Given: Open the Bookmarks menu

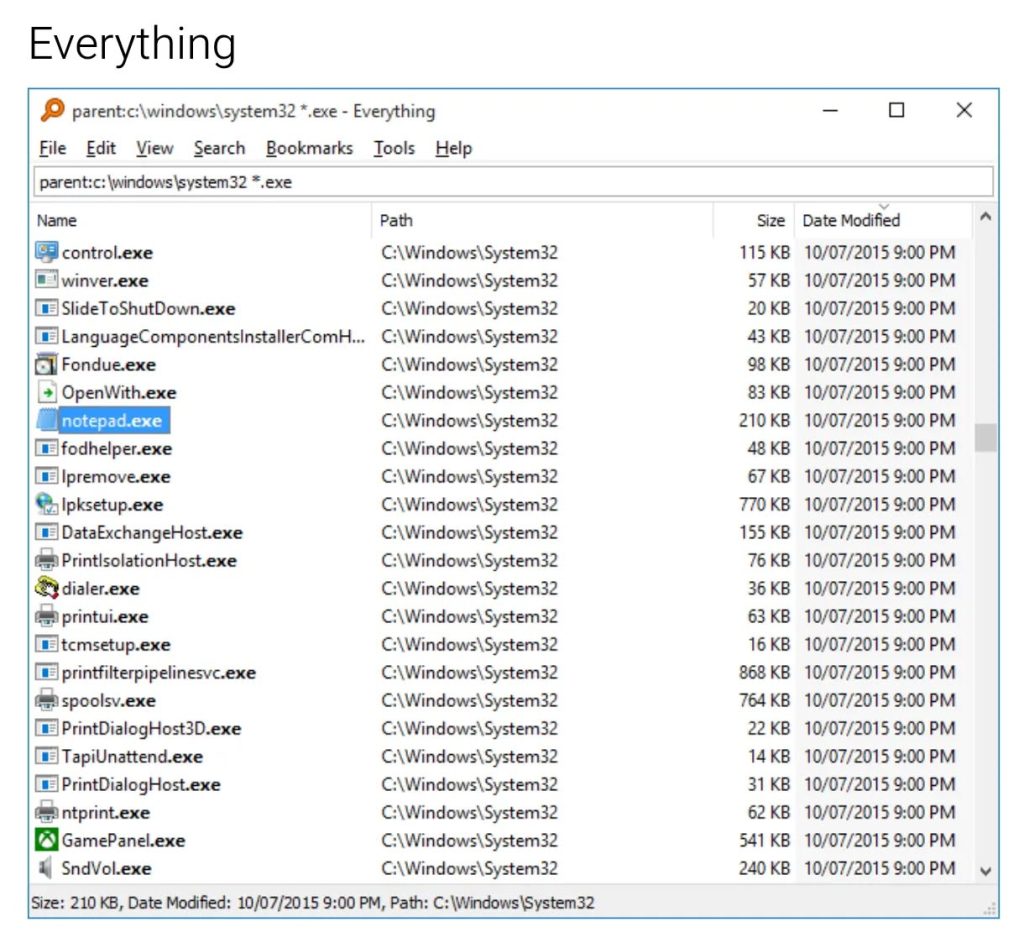Looking at the screenshot, I should 310,148.
